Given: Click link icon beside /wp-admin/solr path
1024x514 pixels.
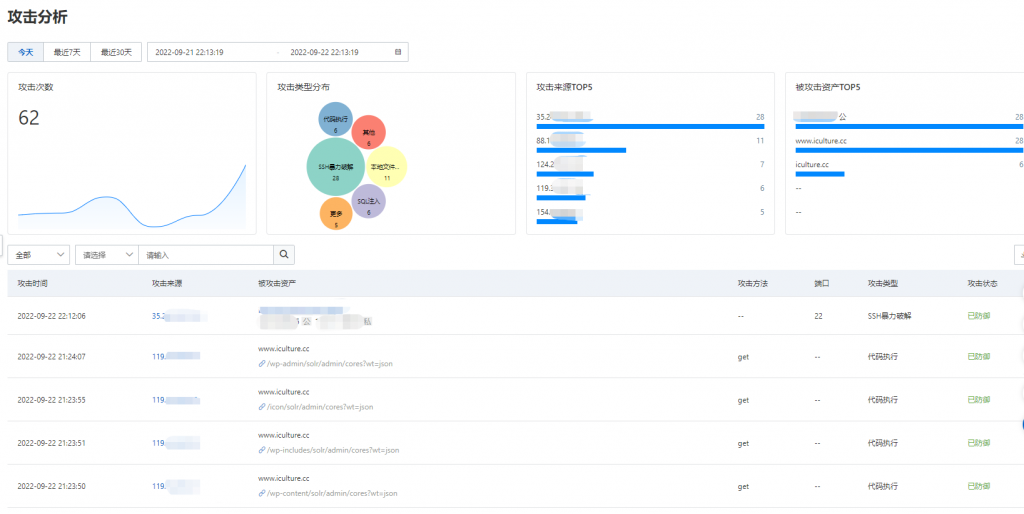Looking at the screenshot, I should [x=262, y=364].
